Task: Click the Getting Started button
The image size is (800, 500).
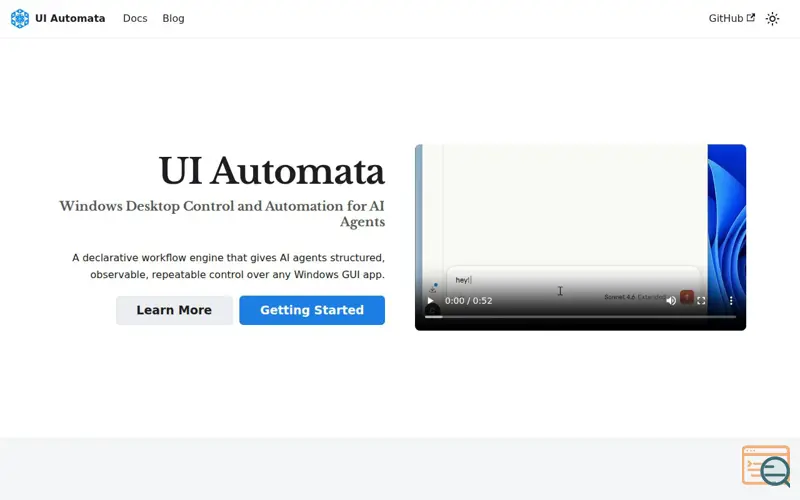Action: 312,310
